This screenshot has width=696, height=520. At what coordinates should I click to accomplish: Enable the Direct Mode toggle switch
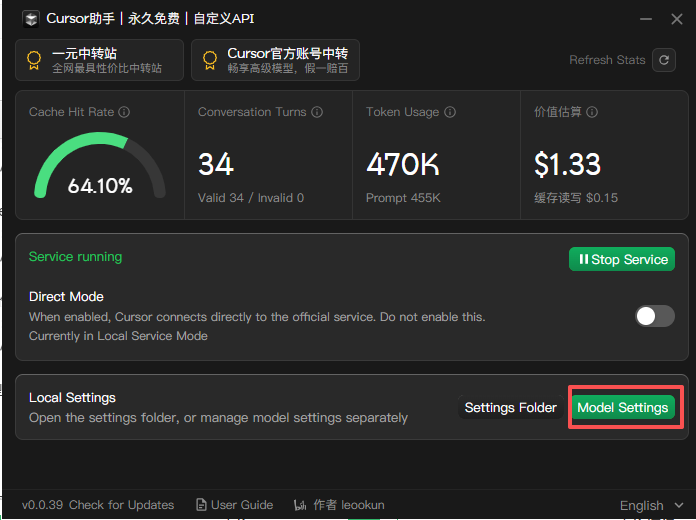tap(655, 316)
